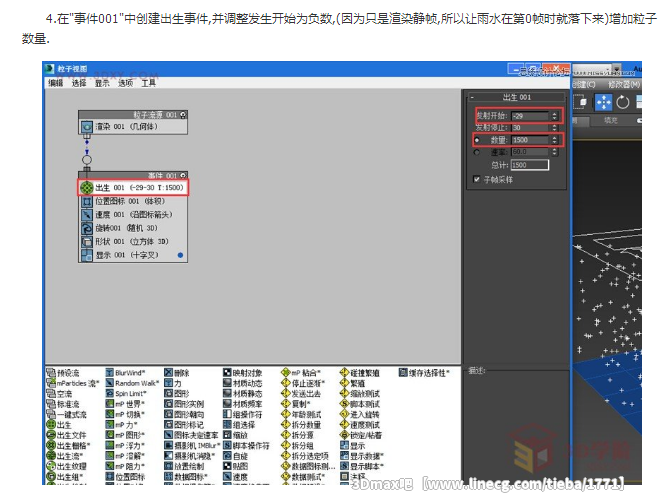Click the 速率 spinner arrows
This screenshot has width=664, height=503.
click(554, 152)
